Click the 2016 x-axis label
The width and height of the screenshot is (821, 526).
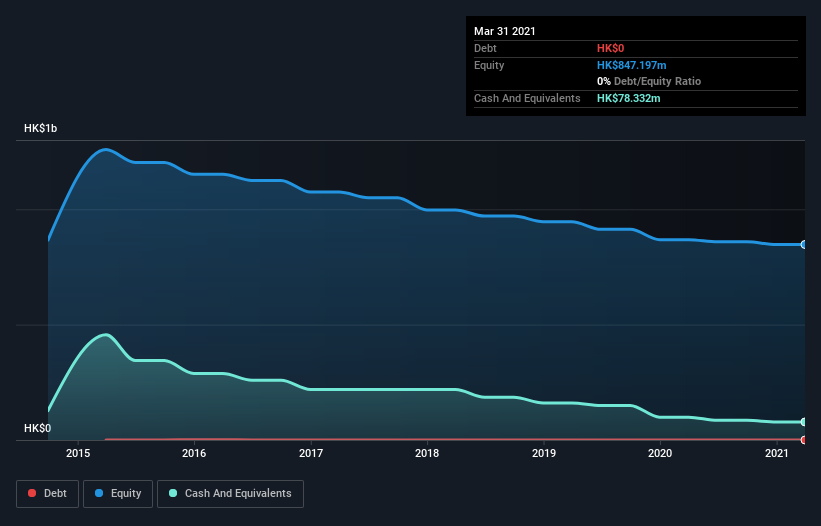pos(194,453)
